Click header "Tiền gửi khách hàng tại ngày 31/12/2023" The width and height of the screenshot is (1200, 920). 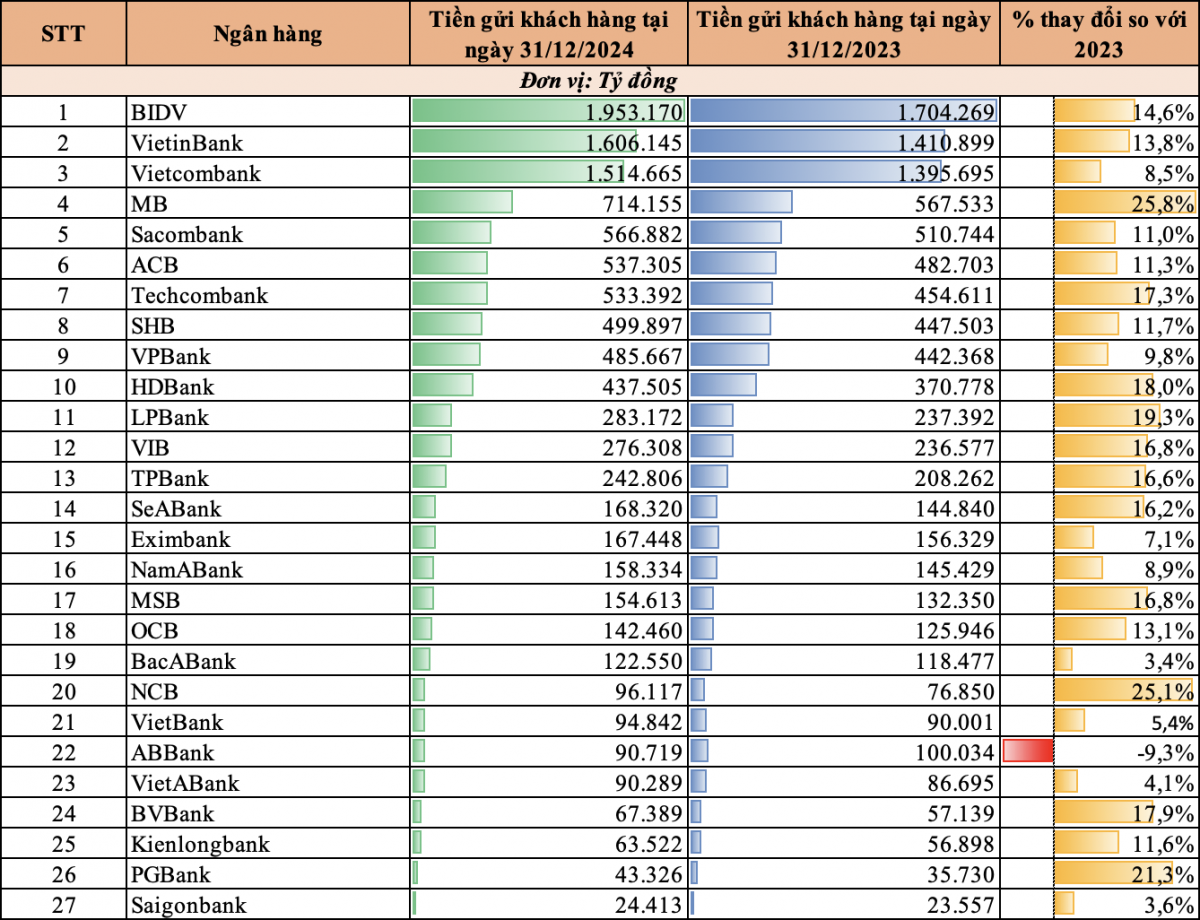844,33
